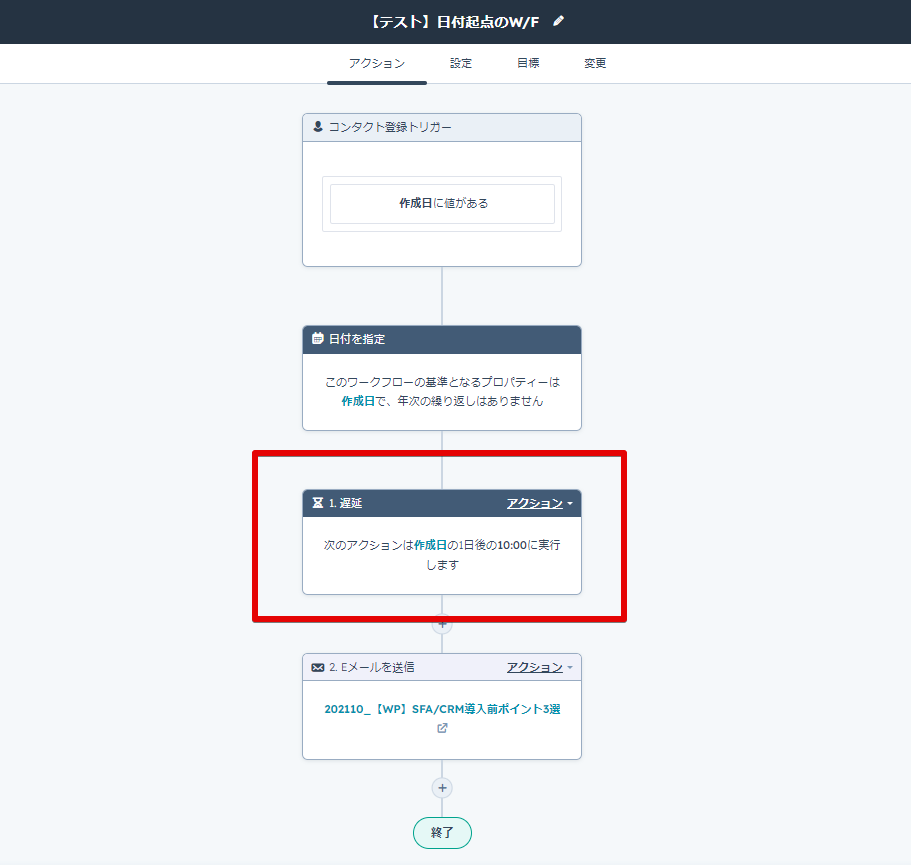Open the 202110_【WP】SFA/CRM導入前ポイント3選 email link
Image resolution: width=911 pixels, height=865 pixels.
pyautogui.click(x=442, y=709)
